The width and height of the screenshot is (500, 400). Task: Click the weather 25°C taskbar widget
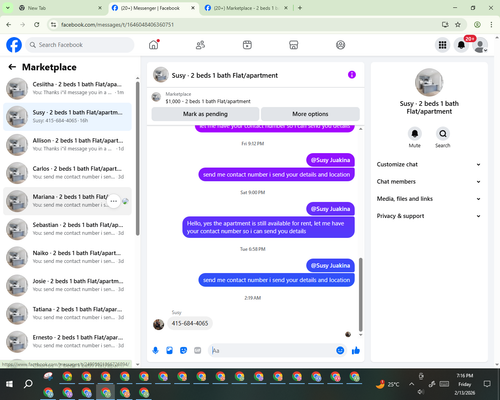(387, 384)
